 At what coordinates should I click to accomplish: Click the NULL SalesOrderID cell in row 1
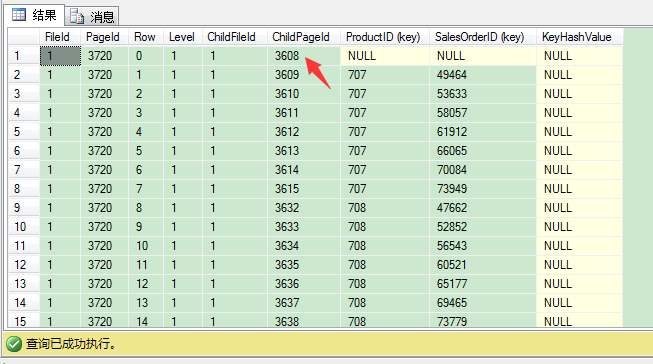[x=483, y=56]
